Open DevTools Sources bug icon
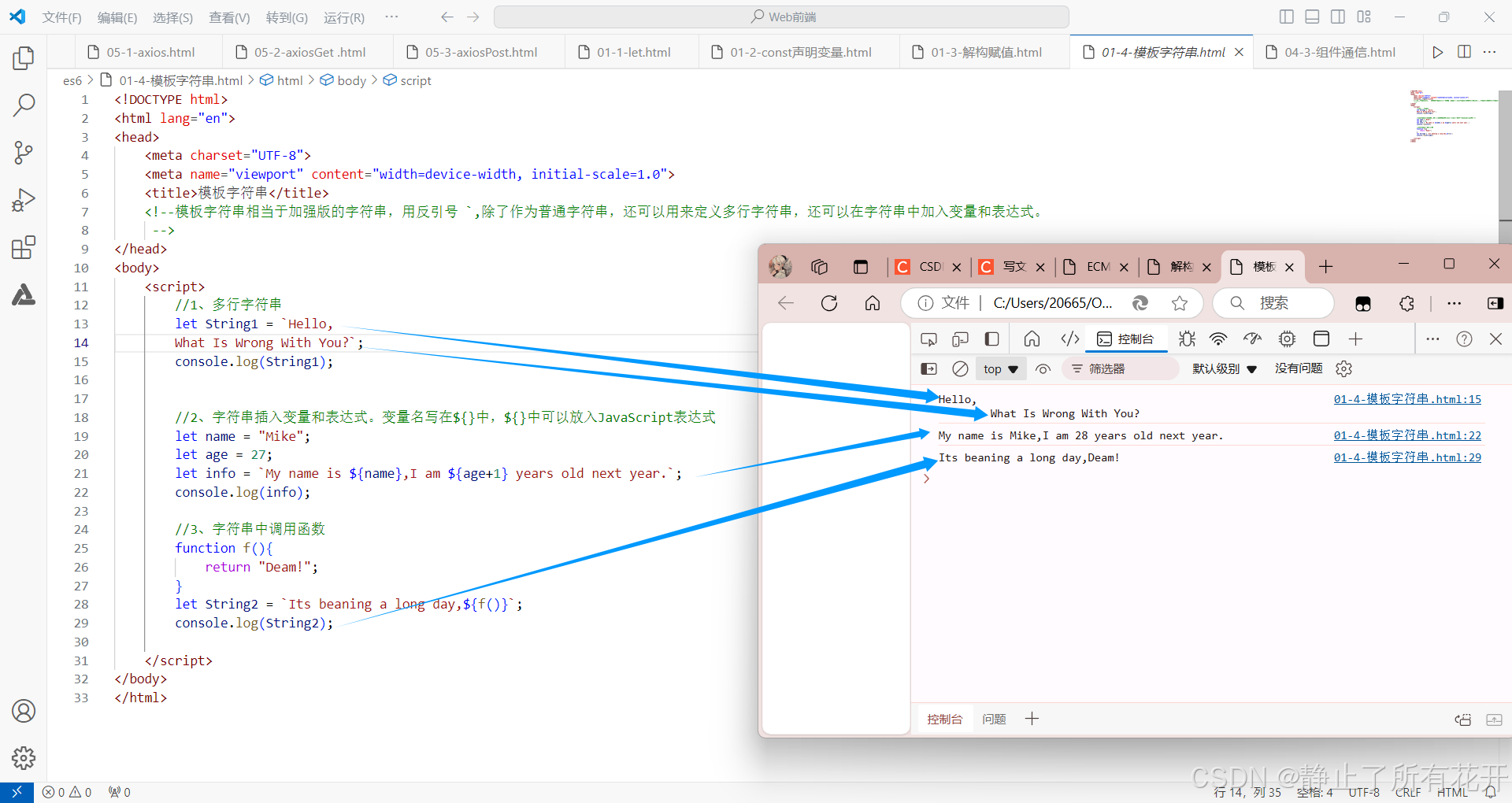Viewport: 1512px width, 803px height. pyautogui.click(x=1187, y=339)
